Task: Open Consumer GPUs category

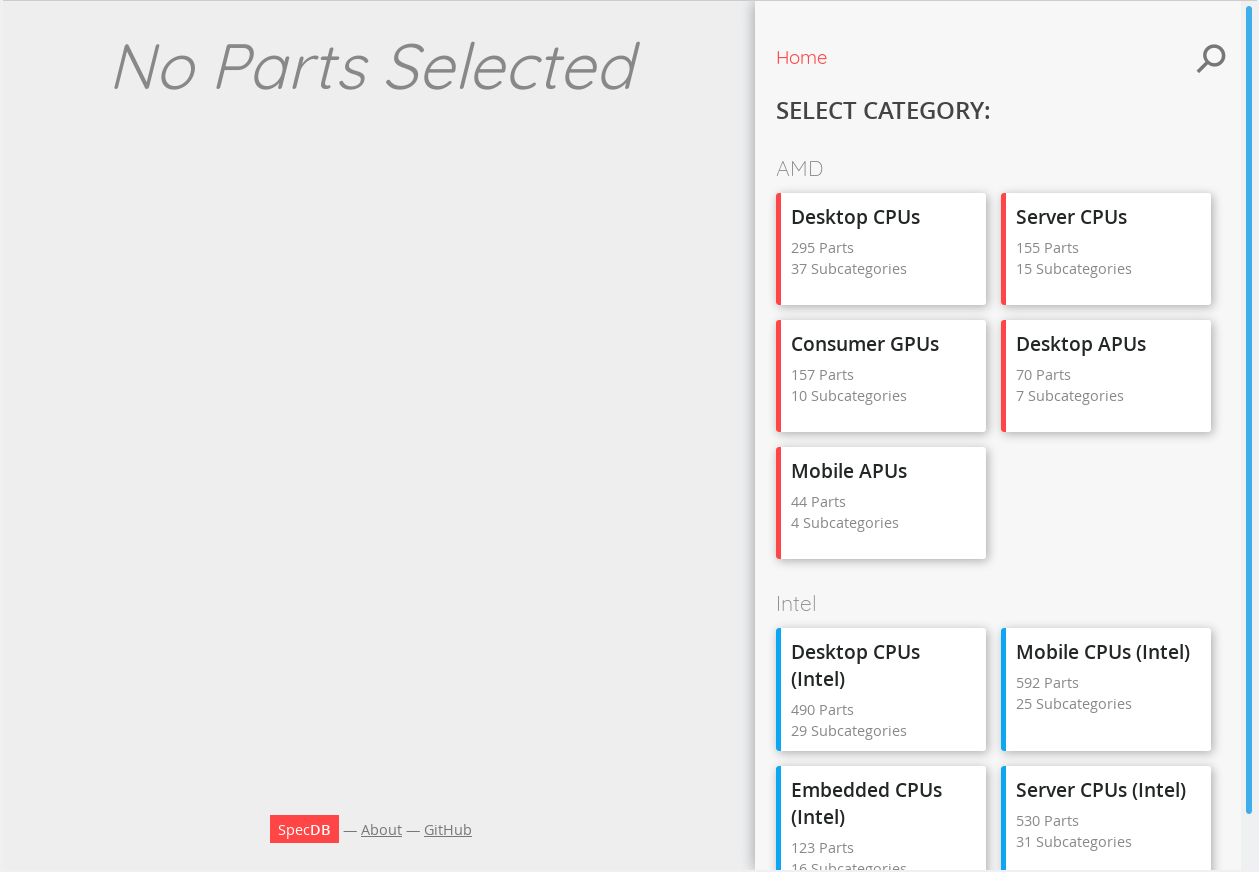Action: pos(881,375)
